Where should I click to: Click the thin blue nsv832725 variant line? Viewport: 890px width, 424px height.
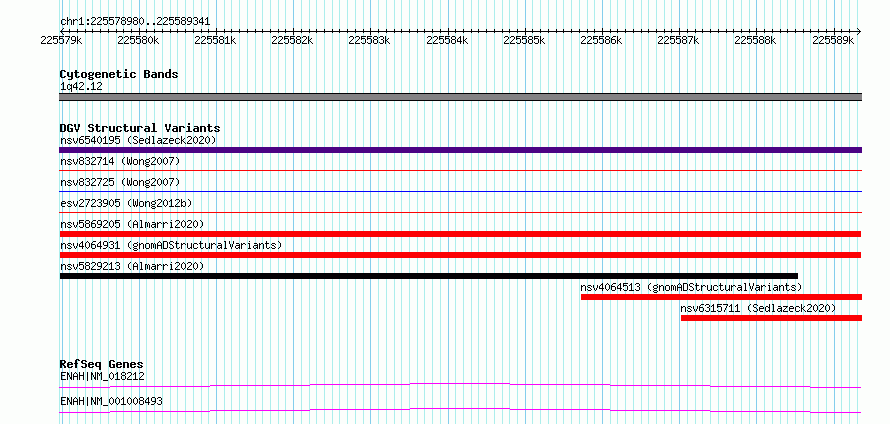(460, 191)
